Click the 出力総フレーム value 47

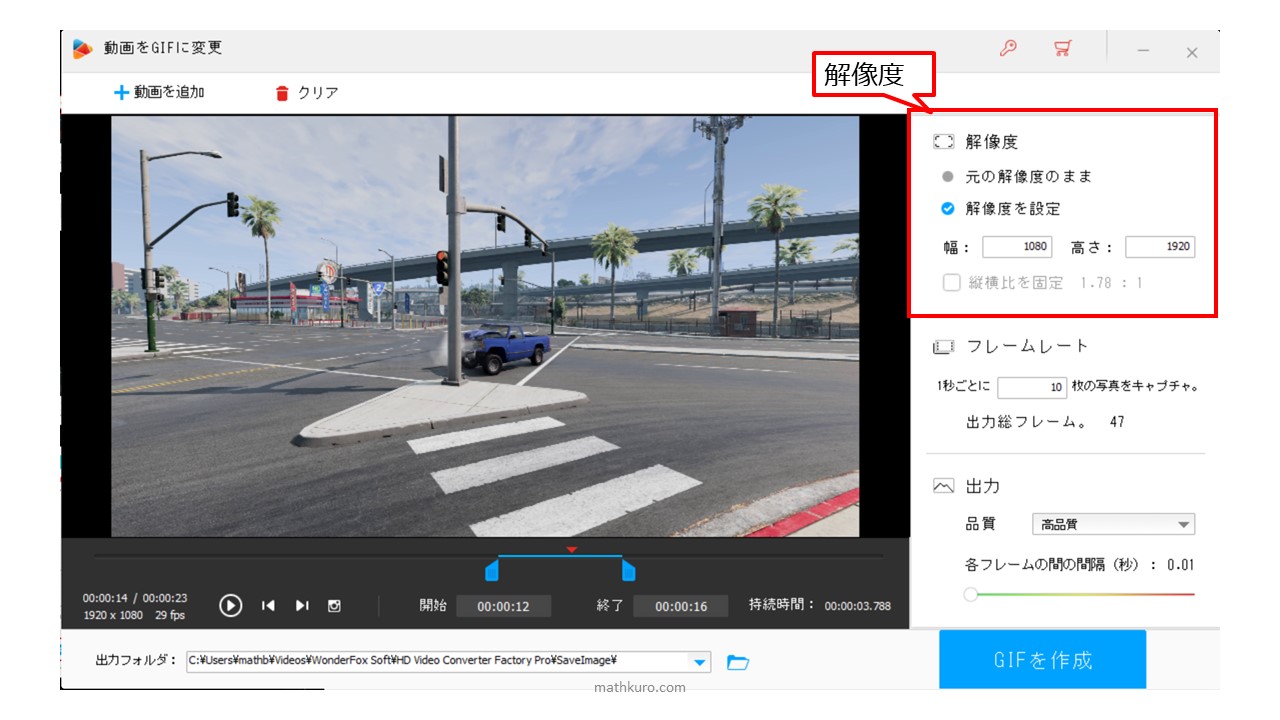[1117, 422]
